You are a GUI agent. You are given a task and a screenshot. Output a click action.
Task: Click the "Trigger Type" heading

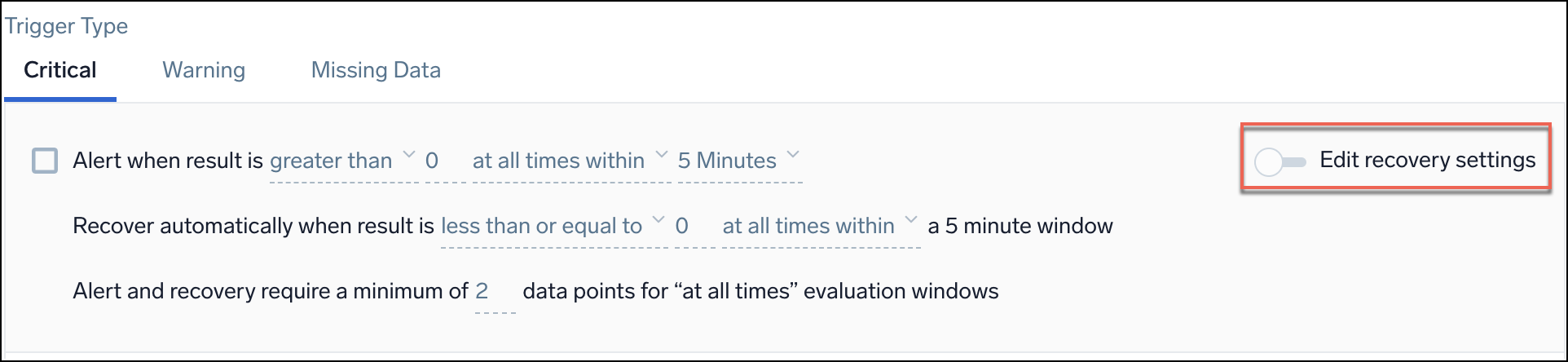[67, 26]
